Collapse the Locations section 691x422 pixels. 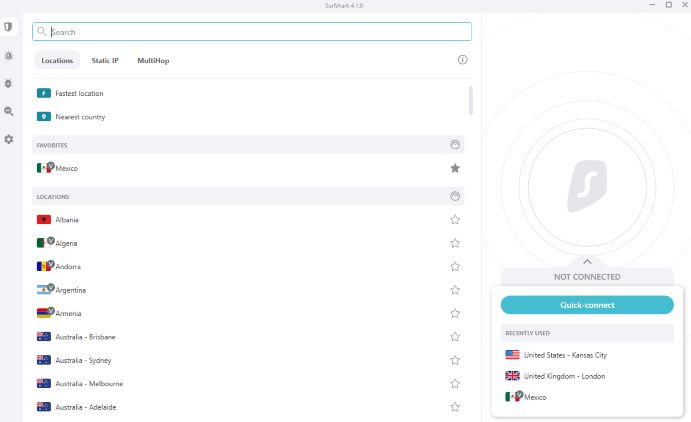[x=455, y=196]
